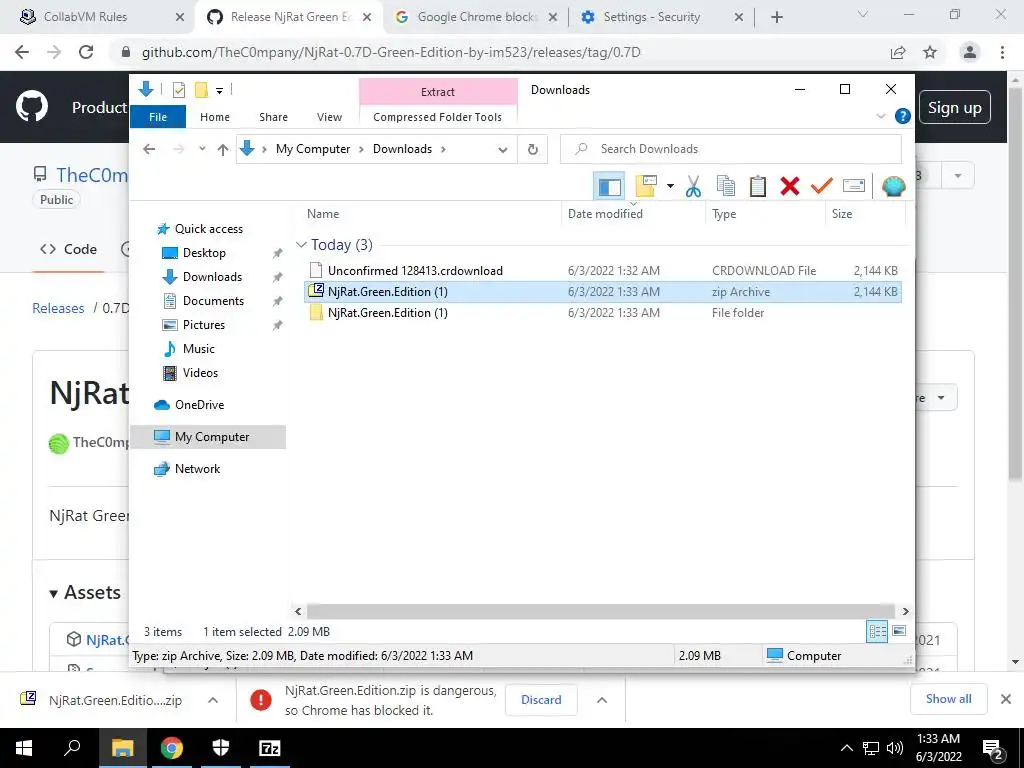Expand options for NjRat.Green.Editio....zip download
The image size is (1024, 768).
click(212, 700)
